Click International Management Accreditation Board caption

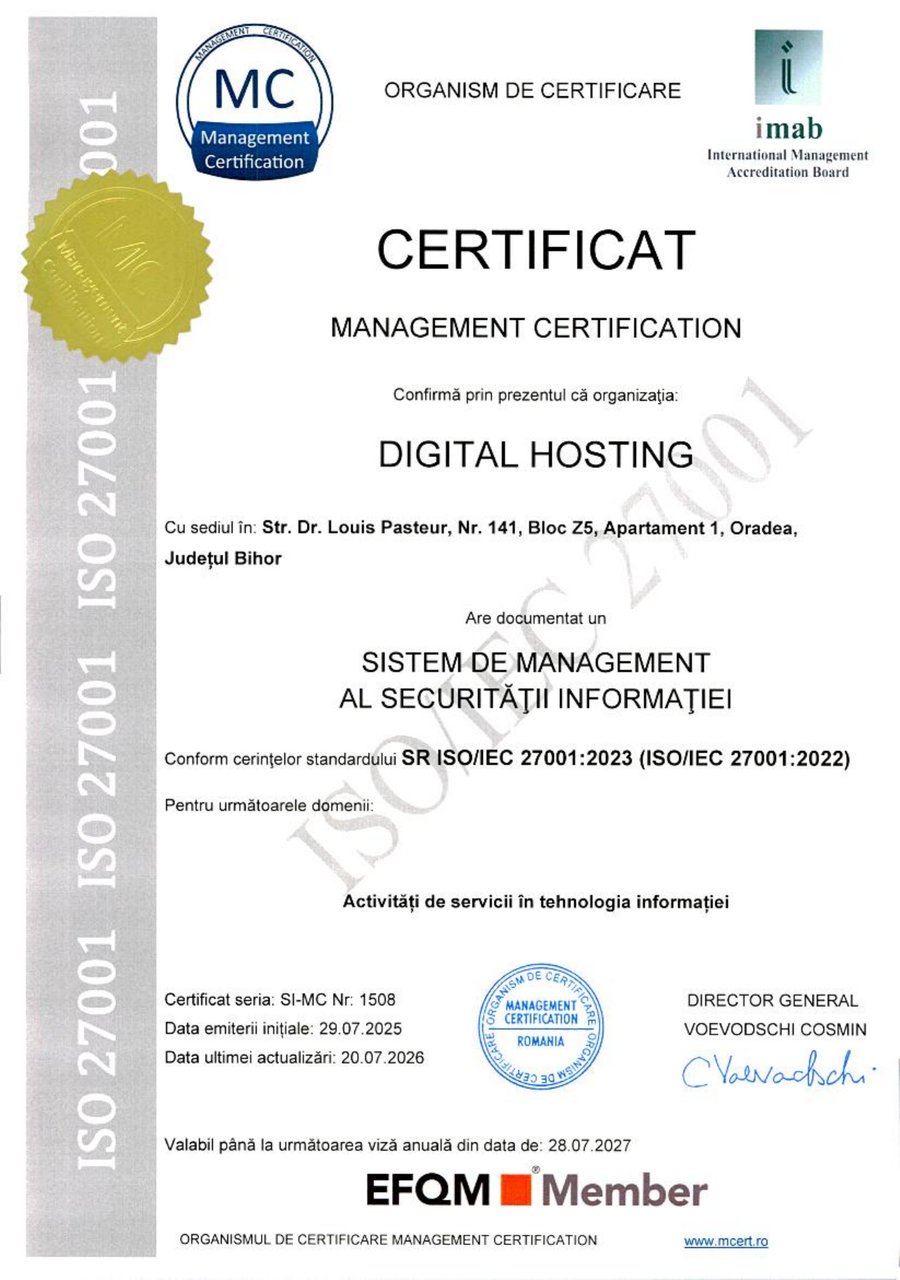pyautogui.click(x=788, y=164)
